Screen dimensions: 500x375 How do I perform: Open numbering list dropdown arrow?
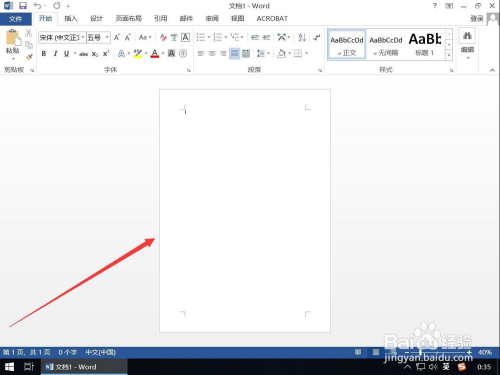226,37
